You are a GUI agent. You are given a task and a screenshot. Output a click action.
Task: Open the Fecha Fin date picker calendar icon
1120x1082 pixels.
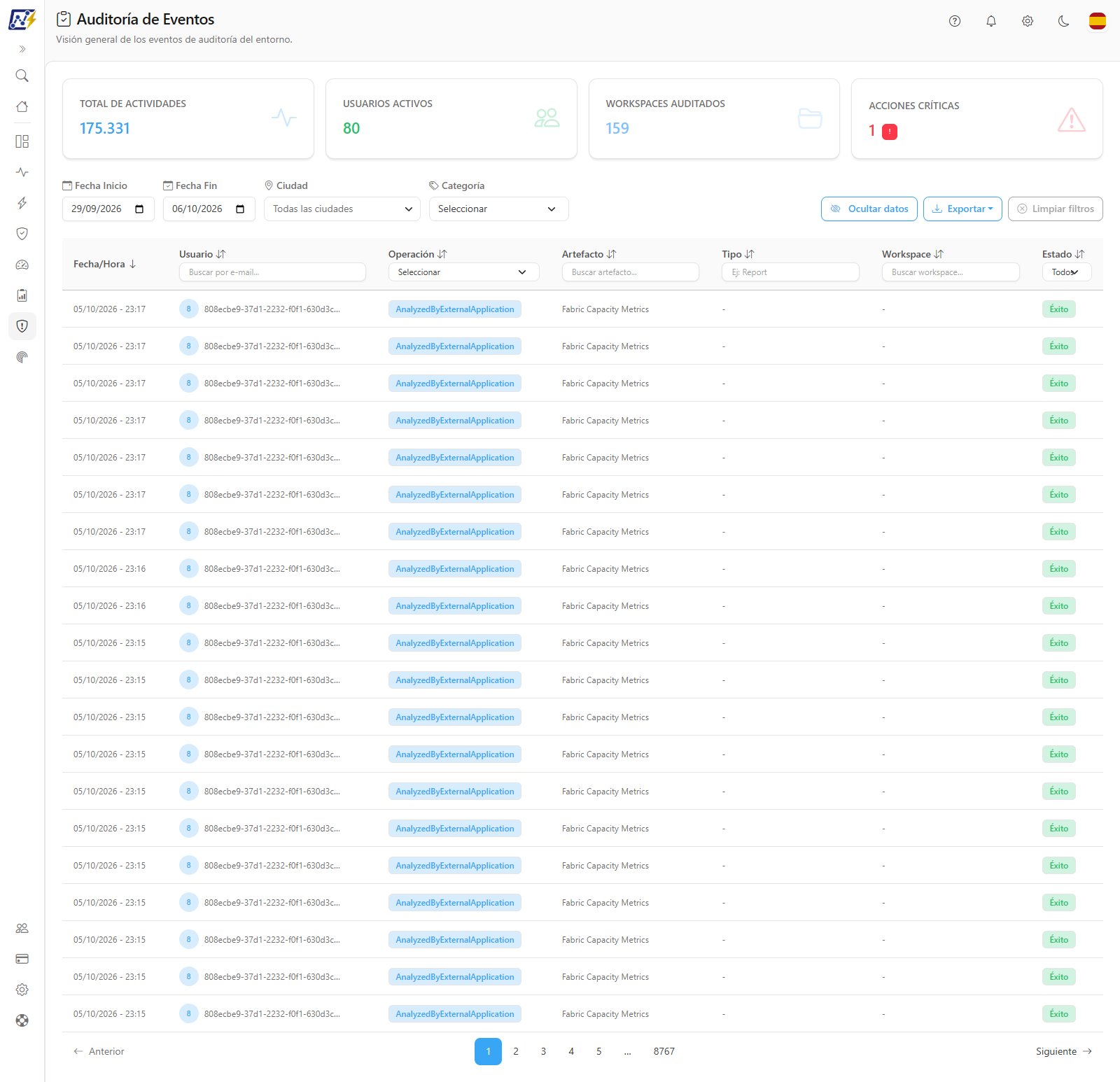pyautogui.click(x=240, y=209)
